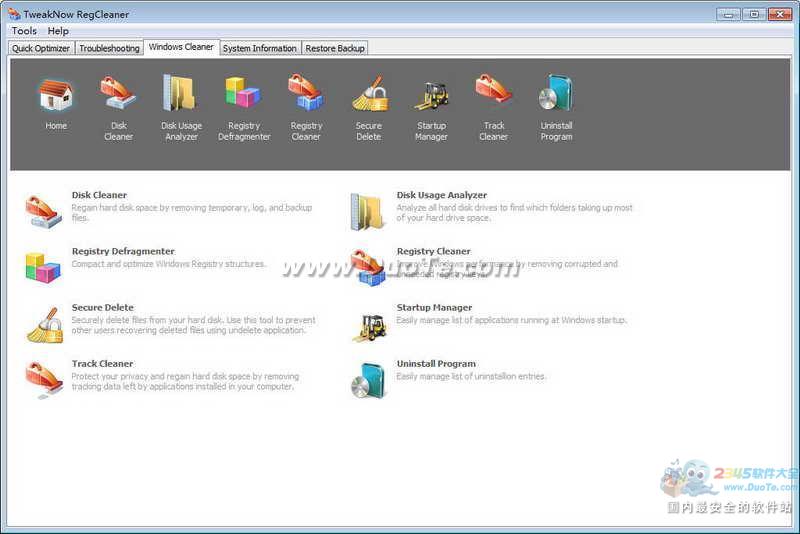Open Registry Cleaner from the toolbar

point(306,93)
